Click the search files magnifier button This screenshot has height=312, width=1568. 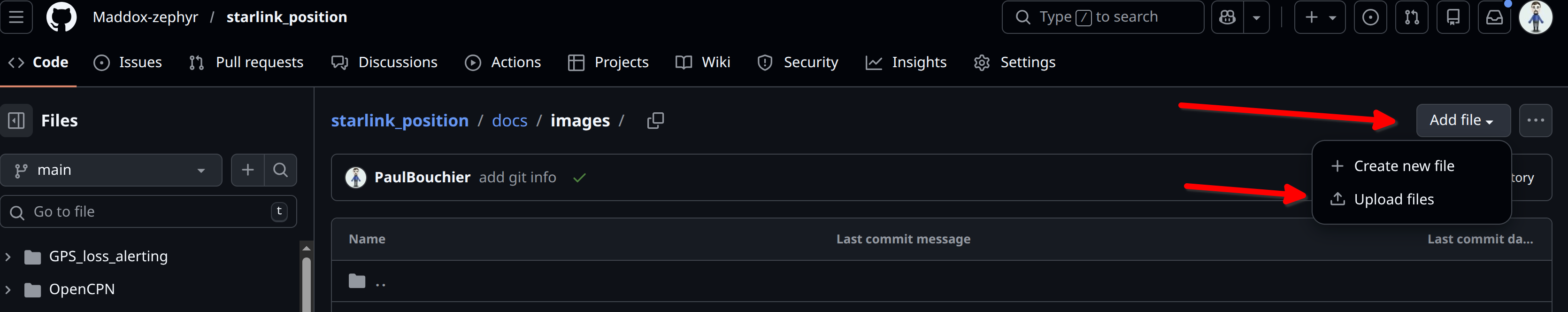[280, 170]
